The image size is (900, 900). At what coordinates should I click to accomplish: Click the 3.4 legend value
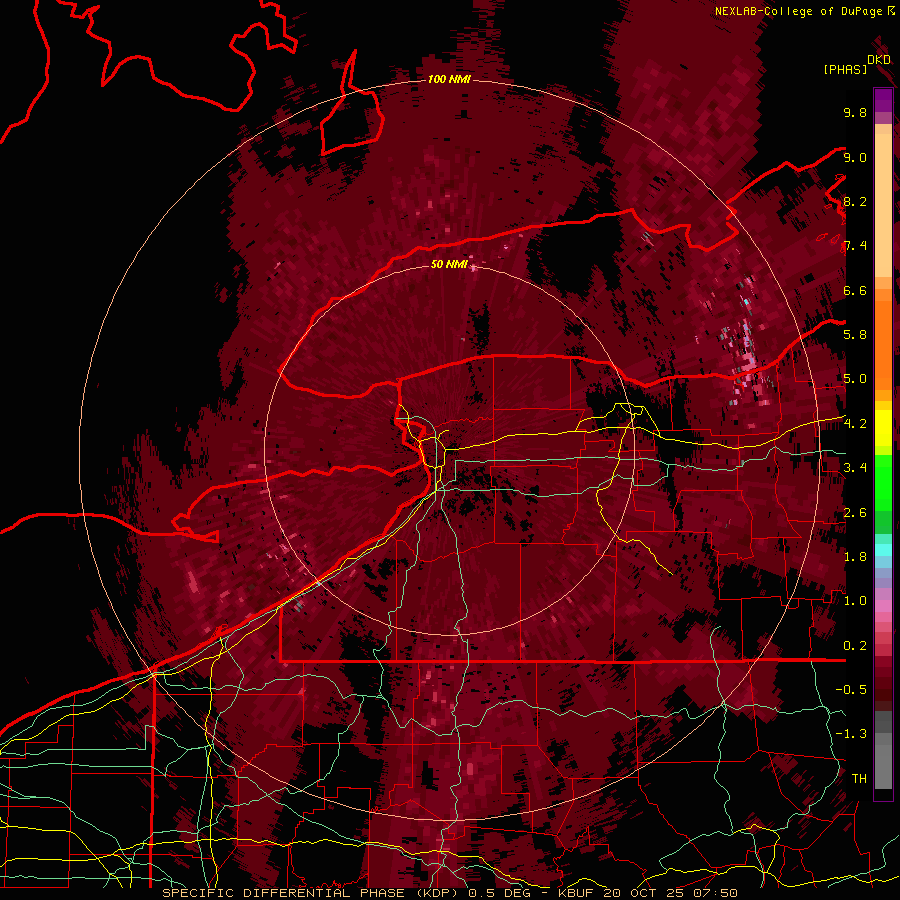point(855,468)
